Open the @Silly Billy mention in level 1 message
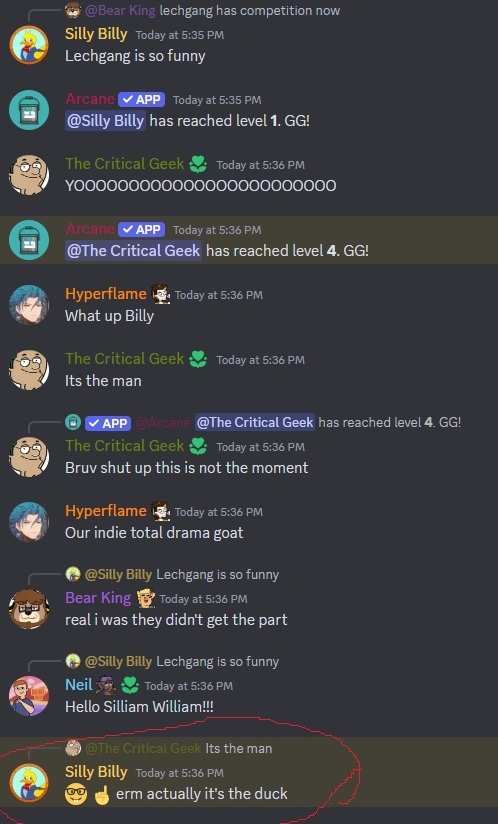Viewport: 498px width, 824px height. coord(105,121)
